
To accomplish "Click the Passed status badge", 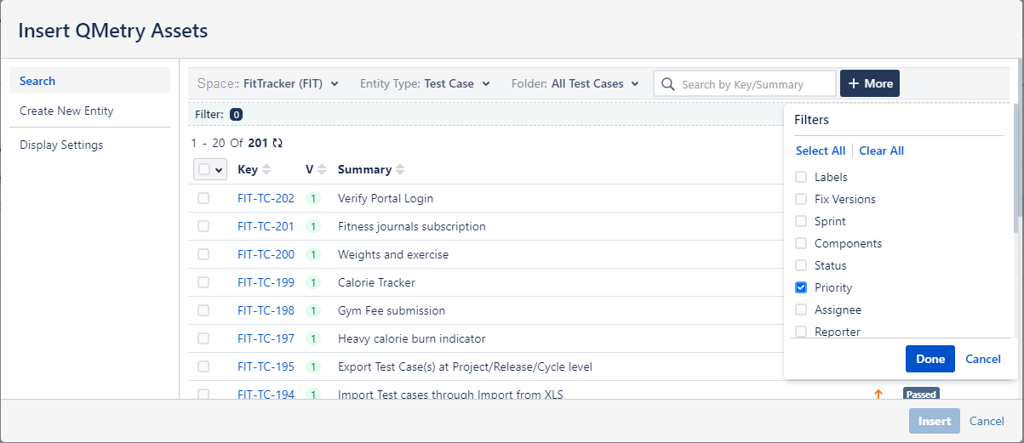I will 920,394.
